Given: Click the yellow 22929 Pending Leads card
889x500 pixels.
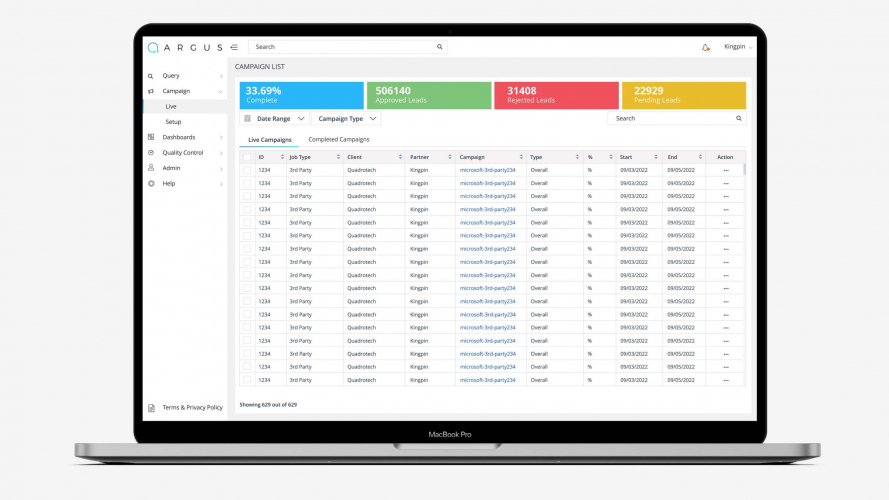Looking at the screenshot, I should tap(684, 95).
